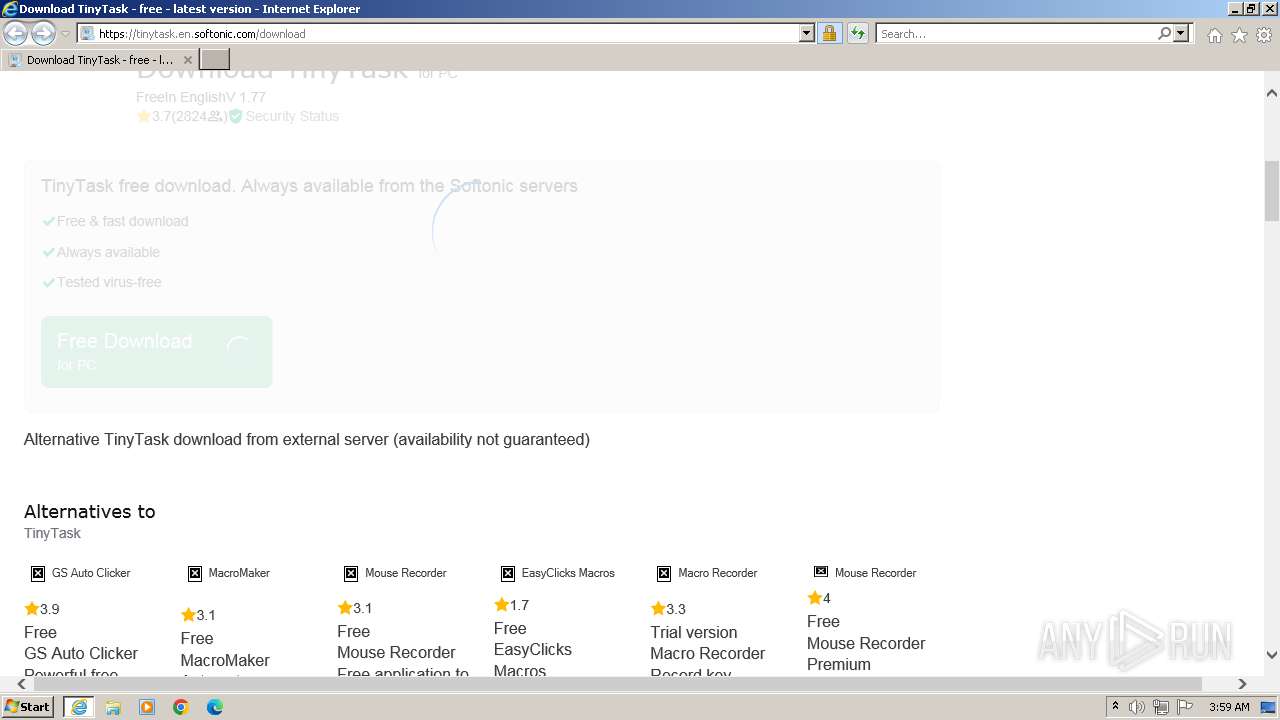
Task: Close the Download TinyTask tab
Action: point(188,60)
